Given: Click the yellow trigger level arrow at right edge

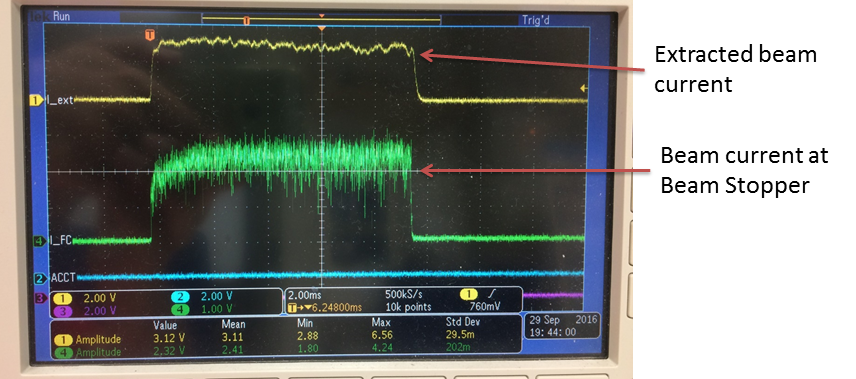Looking at the screenshot, I should click(x=584, y=87).
